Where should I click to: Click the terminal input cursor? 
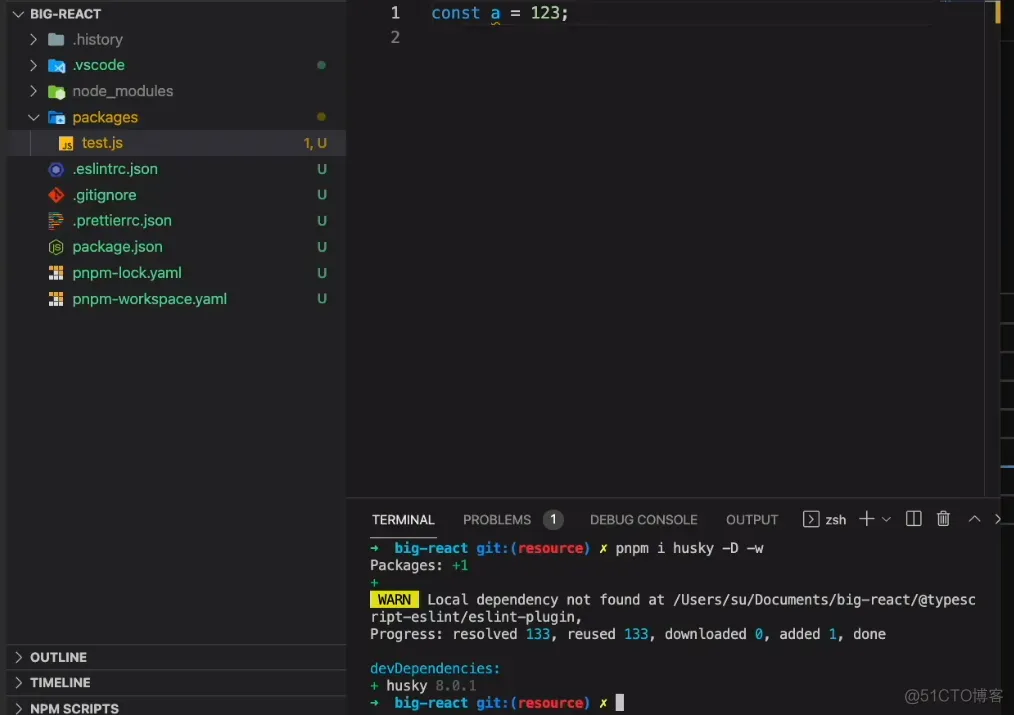[620, 703]
